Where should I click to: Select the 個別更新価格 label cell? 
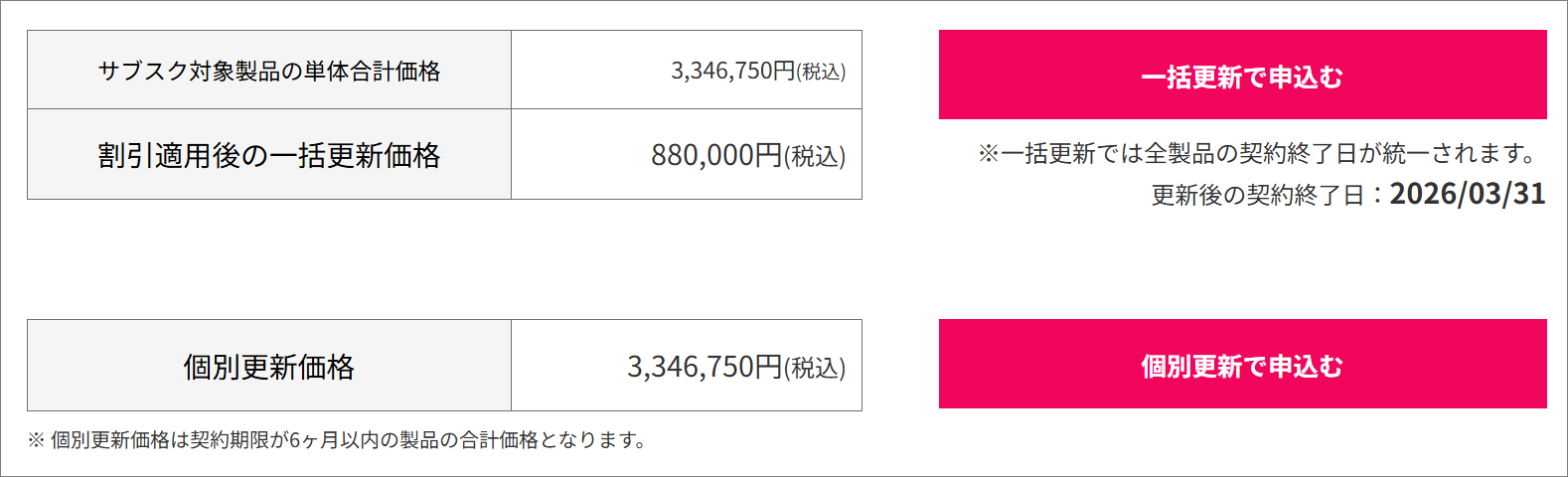269,367
